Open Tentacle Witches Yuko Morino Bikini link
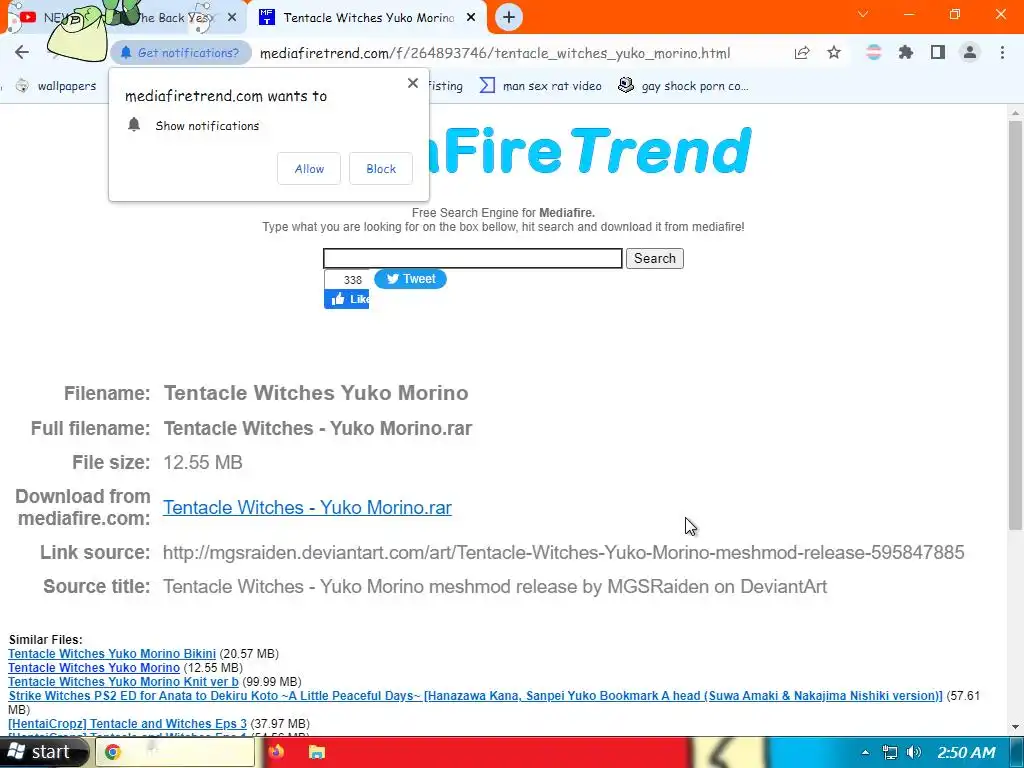1024x768 pixels. tap(112, 654)
